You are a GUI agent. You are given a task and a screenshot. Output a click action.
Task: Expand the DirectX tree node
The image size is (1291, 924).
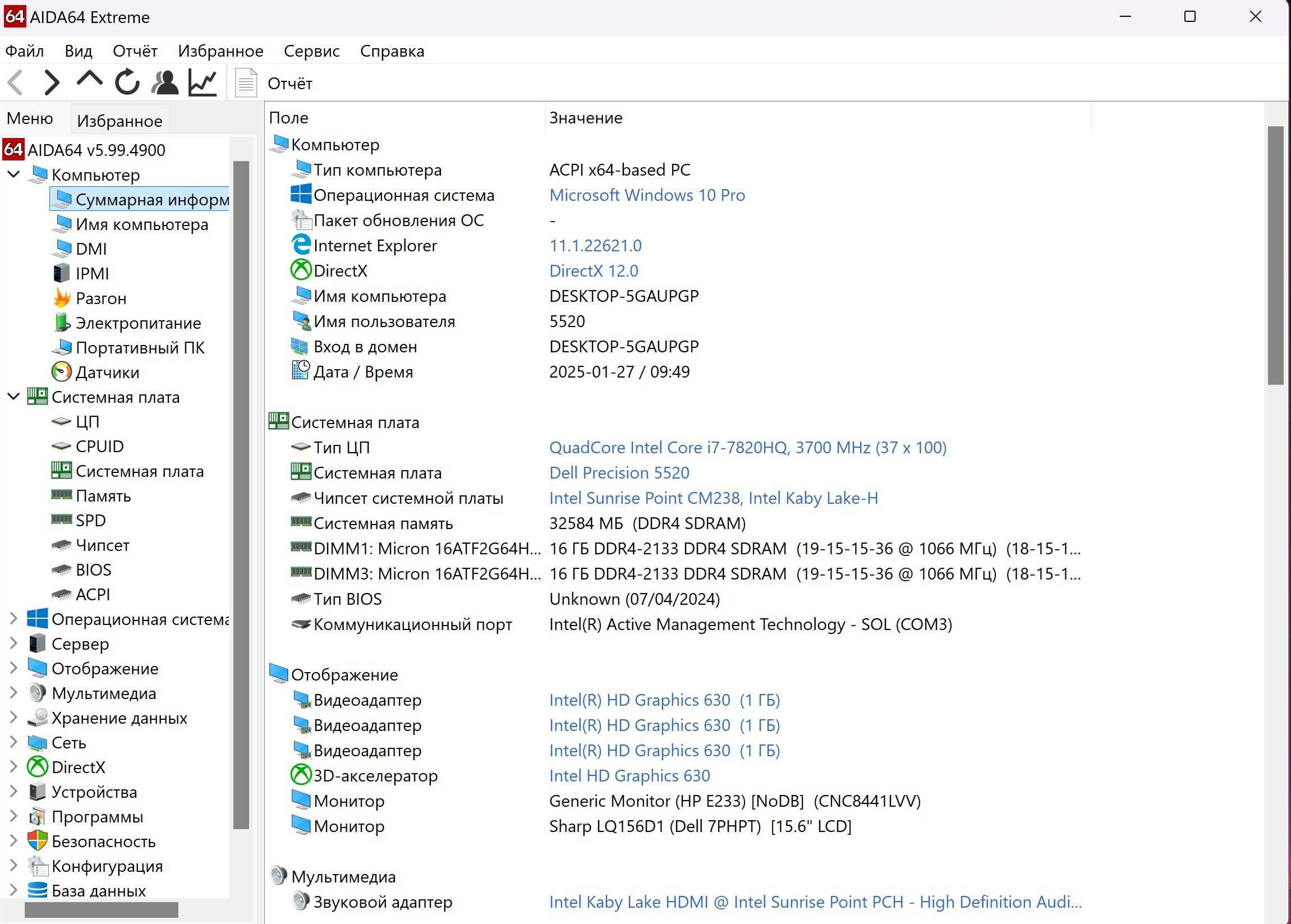[13, 766]
